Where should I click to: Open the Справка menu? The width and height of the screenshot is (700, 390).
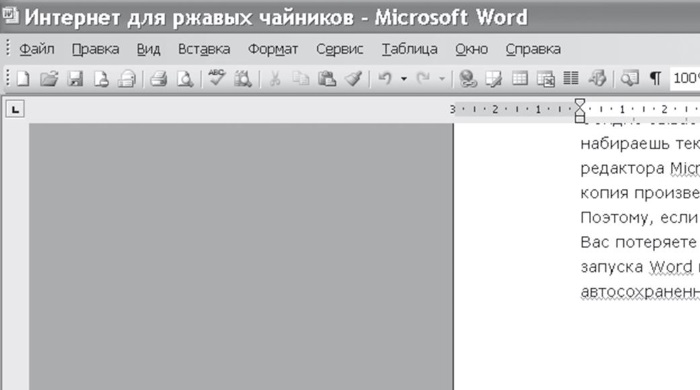[x=533, y=49]
